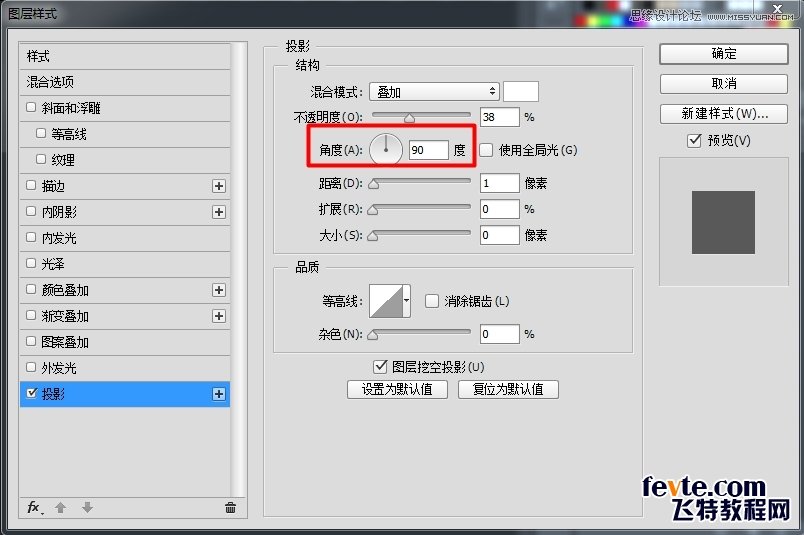Click 新建样式(W)... button
The image size is (804, 535).
pos(723,113)
